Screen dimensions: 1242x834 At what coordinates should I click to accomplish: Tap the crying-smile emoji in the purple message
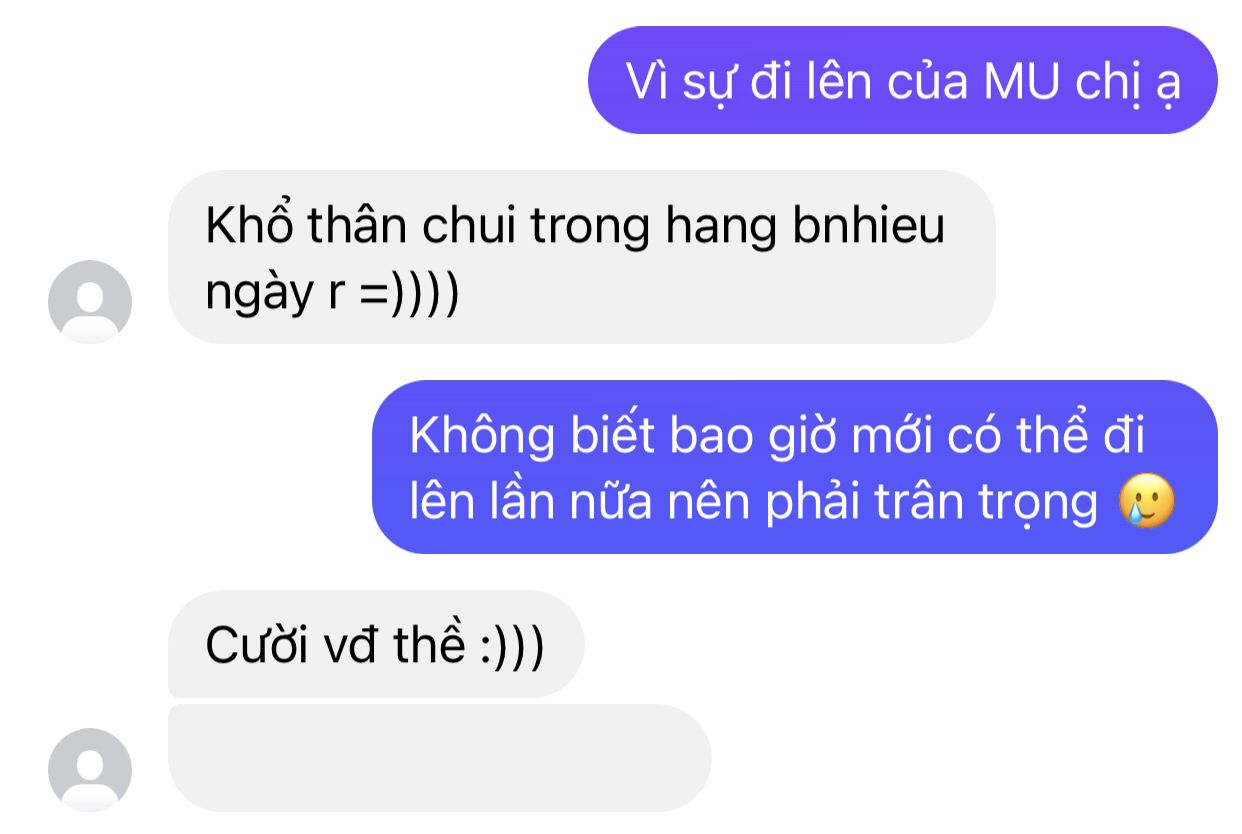pyautogui.click(x=1148, y=502)
